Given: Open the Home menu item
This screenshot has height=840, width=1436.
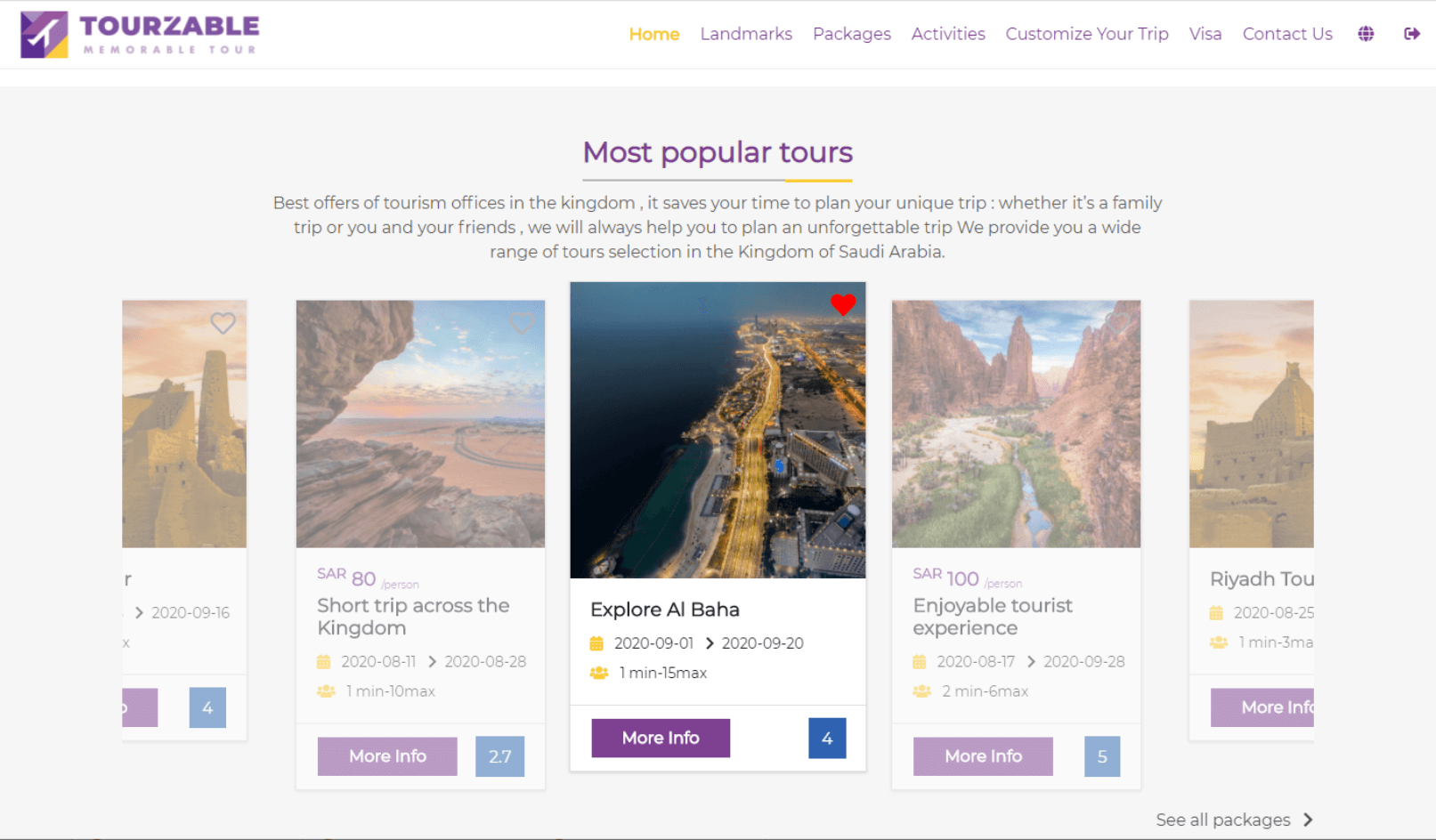Looking at the screenshot, I should 654,34.
